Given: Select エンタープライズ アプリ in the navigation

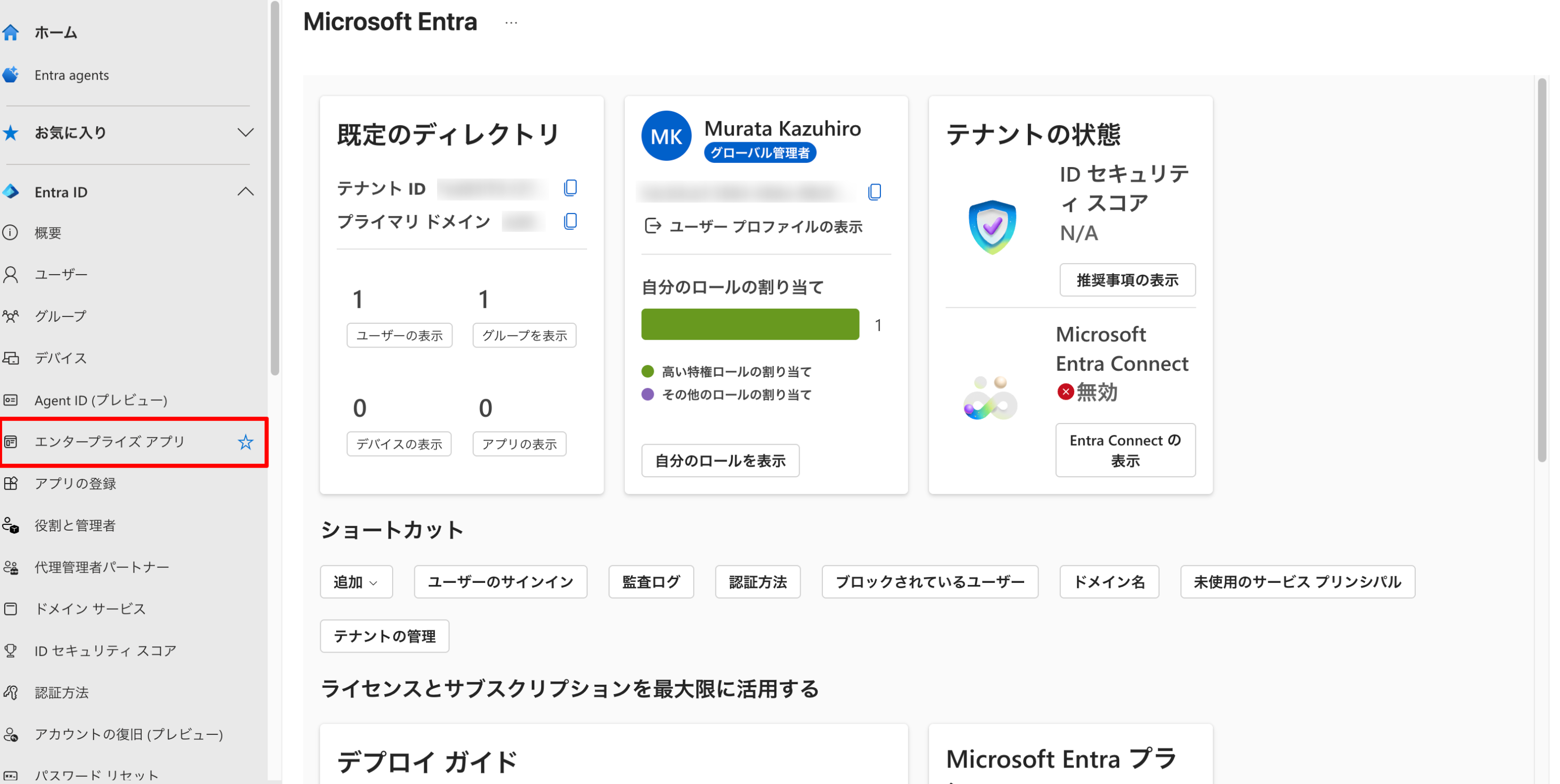Looking at the screenshot, I should [x=110, y=442].
